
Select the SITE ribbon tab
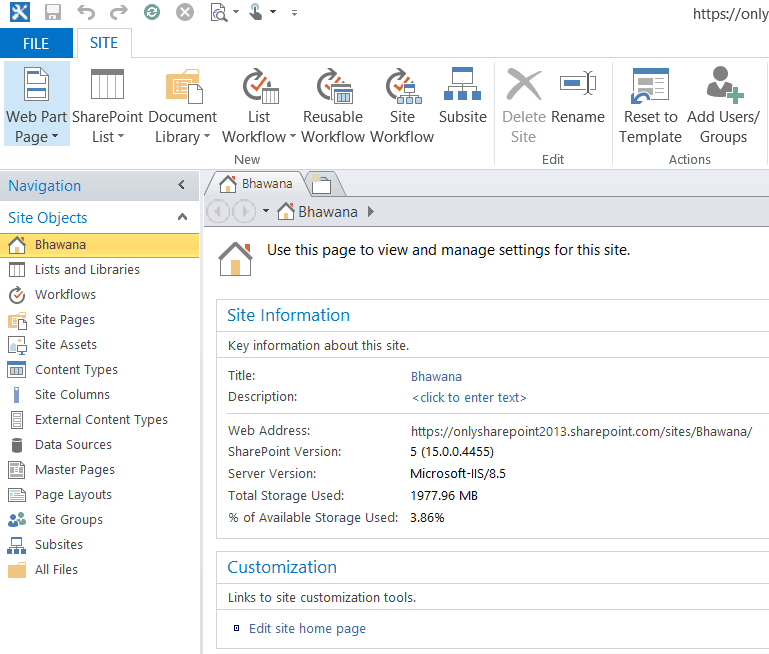coord(103,43)
